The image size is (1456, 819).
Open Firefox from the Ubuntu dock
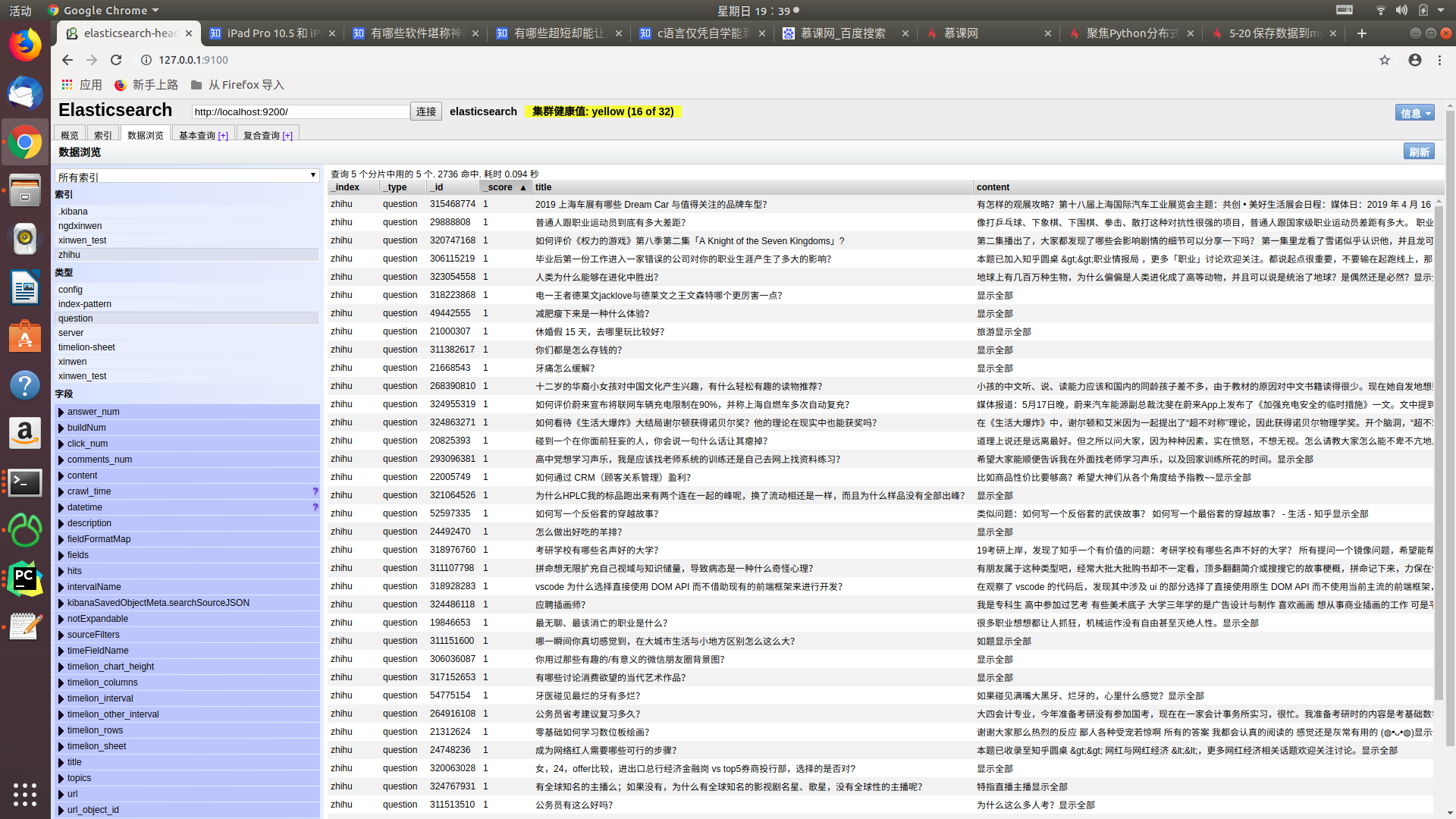[24, 45]
